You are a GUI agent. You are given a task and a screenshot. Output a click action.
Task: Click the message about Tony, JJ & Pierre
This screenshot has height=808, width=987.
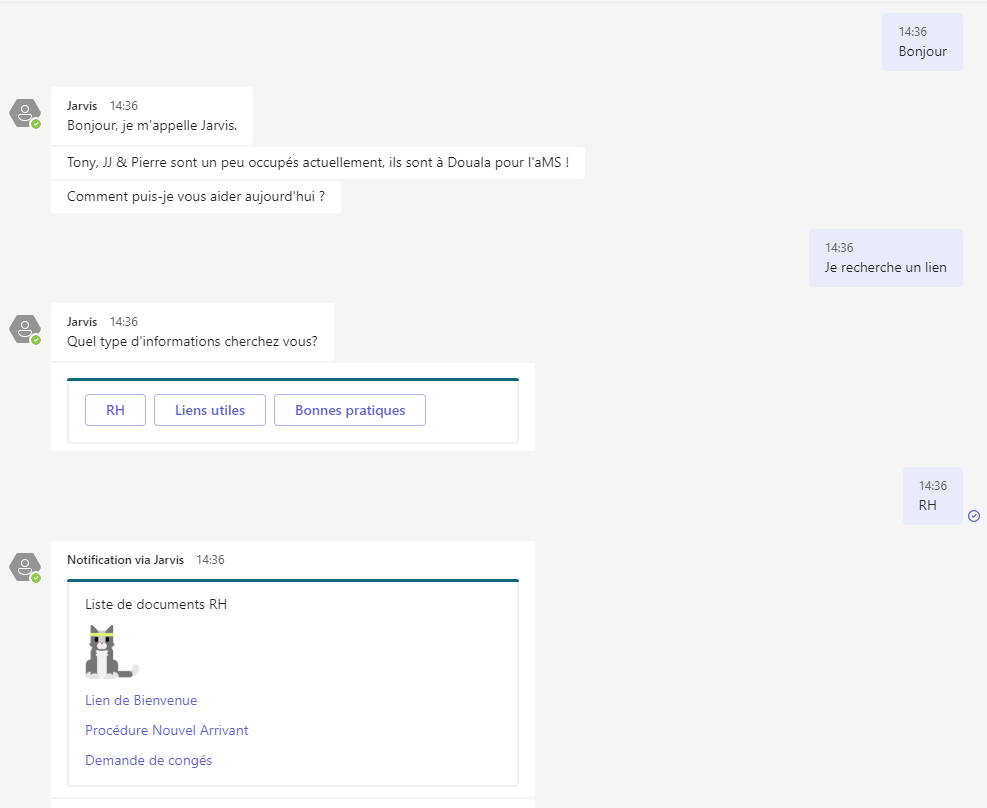317,162
